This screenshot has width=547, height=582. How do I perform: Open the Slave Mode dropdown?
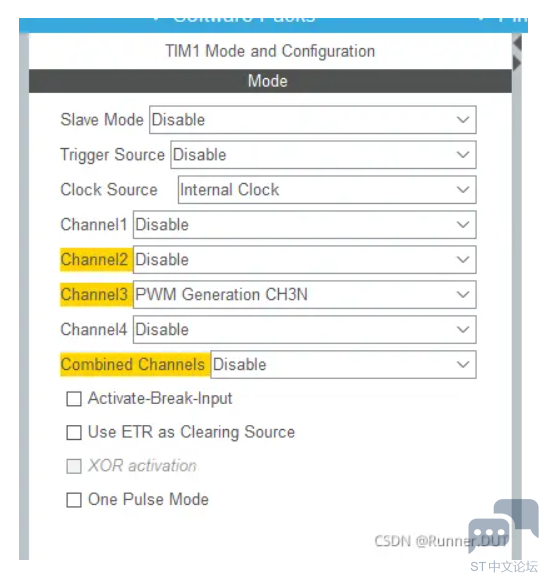click(x=312, y=120)
